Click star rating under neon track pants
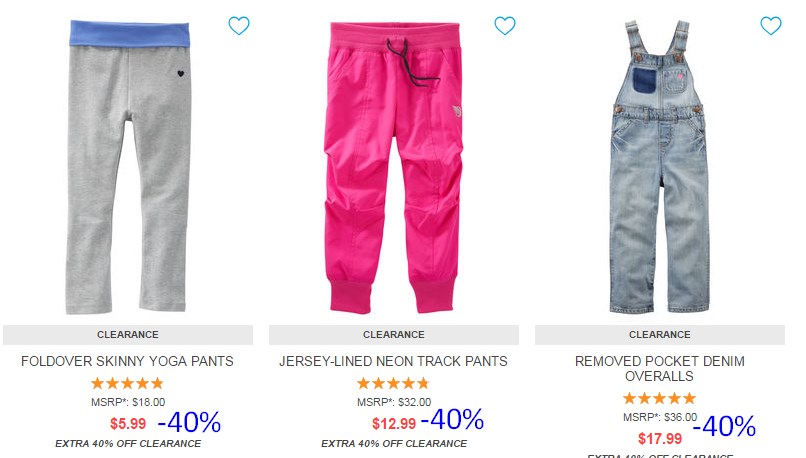Screen dimensions: 806x458 (393, 383)
